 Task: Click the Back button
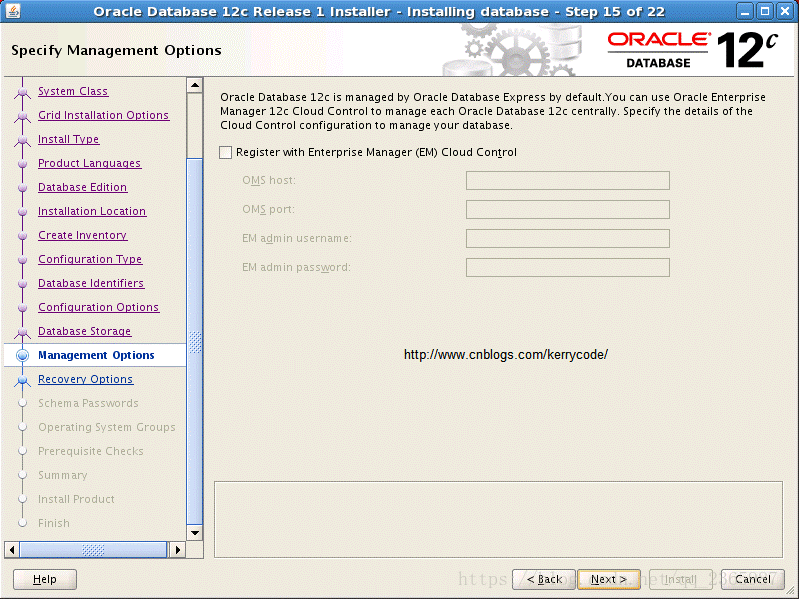544,579
